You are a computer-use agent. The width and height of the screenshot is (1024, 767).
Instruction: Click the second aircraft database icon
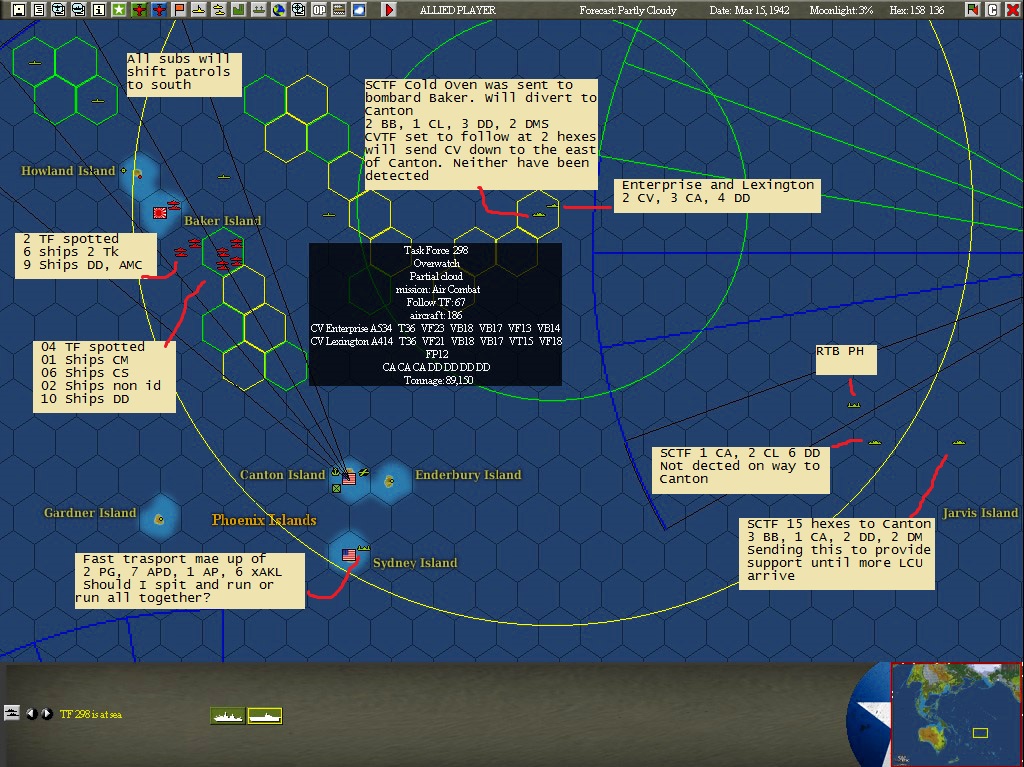(78, 10)
